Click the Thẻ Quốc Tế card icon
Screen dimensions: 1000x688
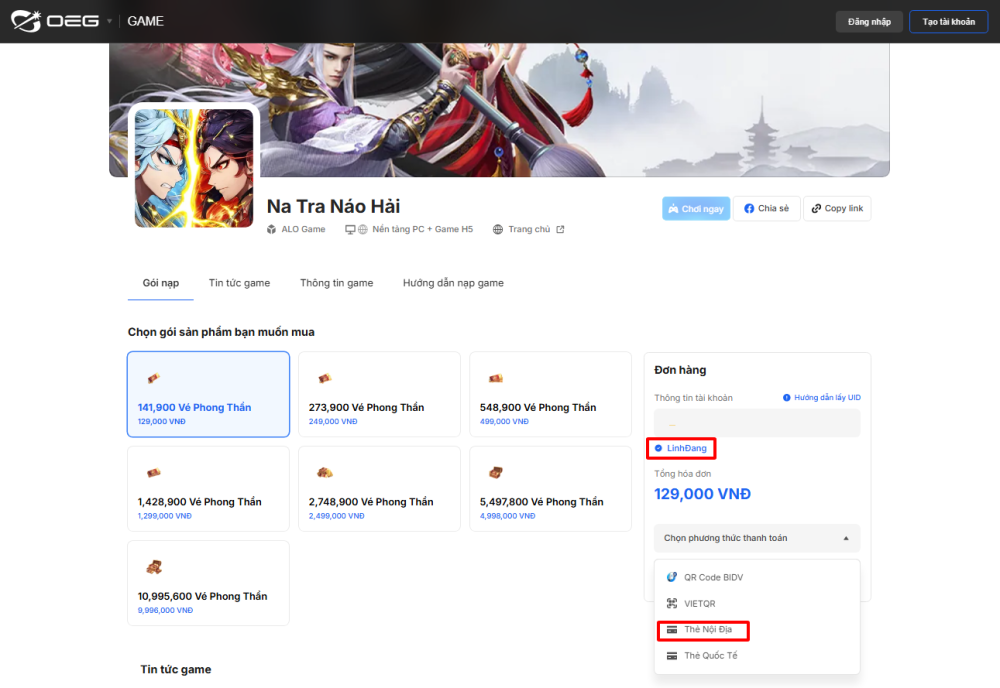tap(672, 656)
